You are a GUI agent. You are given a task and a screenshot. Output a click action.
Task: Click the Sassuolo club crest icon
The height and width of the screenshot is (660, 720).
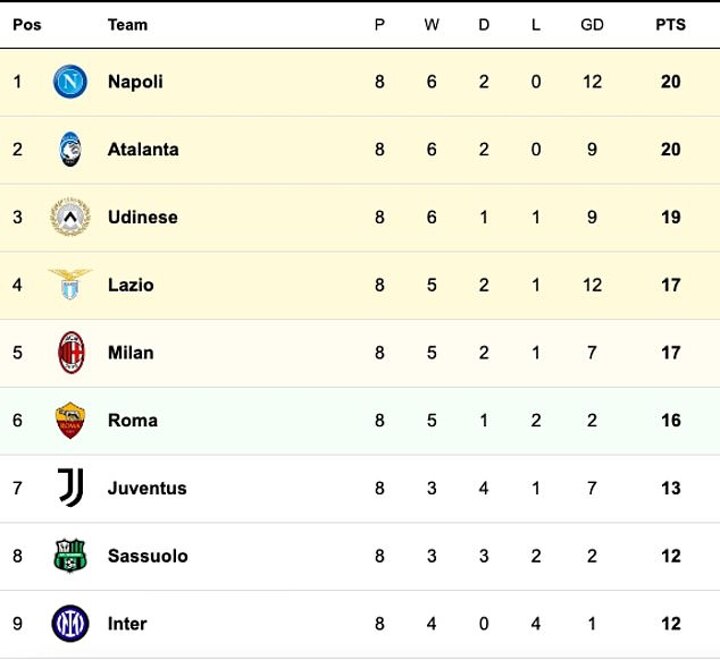(x=70, y=556)
